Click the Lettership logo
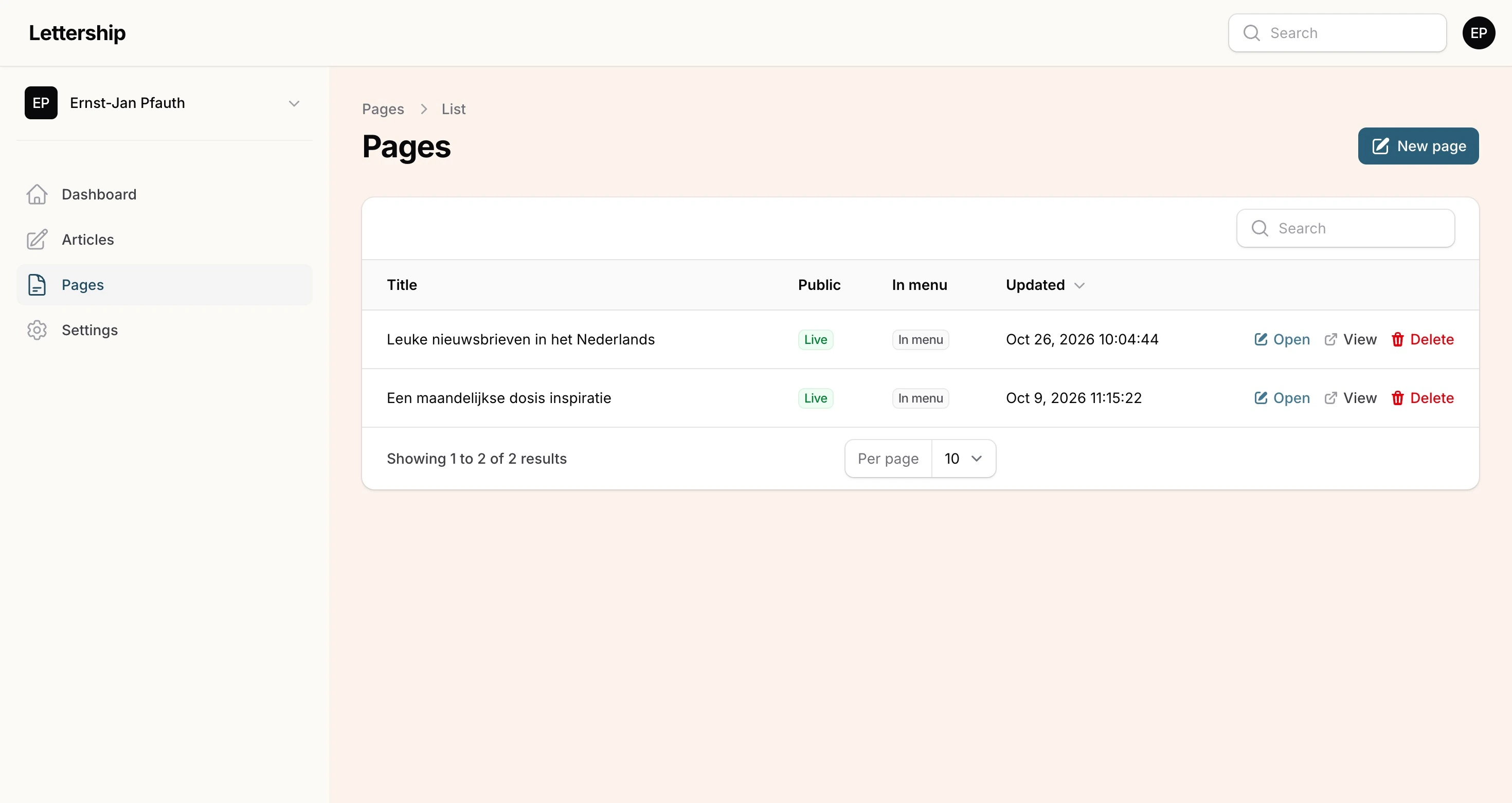Screen dimensions: 1512x803 (77, 33)
